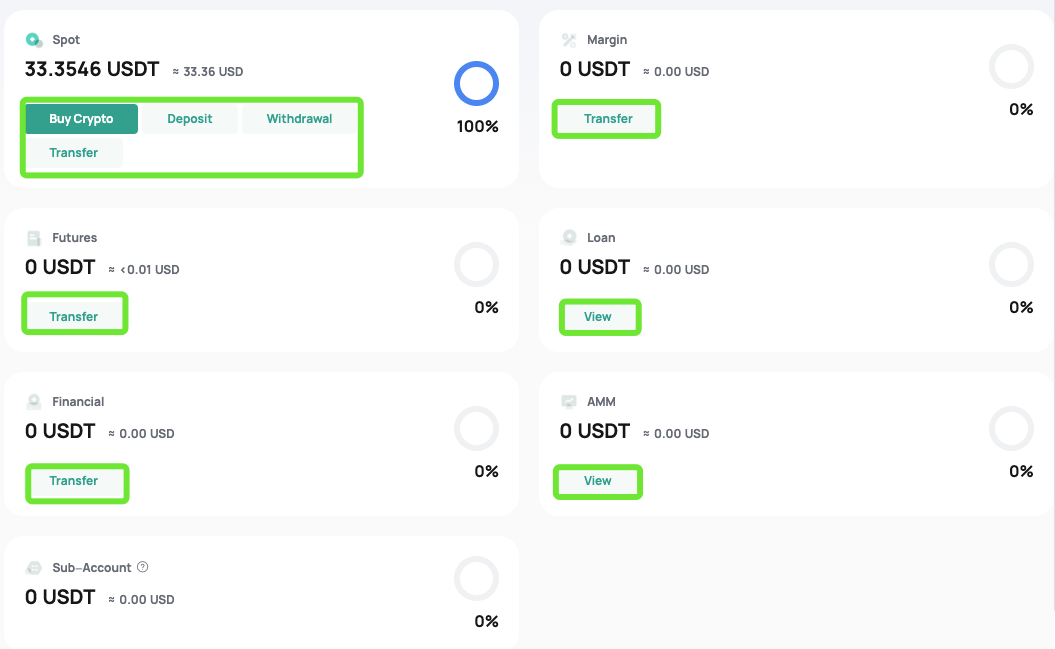Click Transfer under Financial account

(74, 481)
